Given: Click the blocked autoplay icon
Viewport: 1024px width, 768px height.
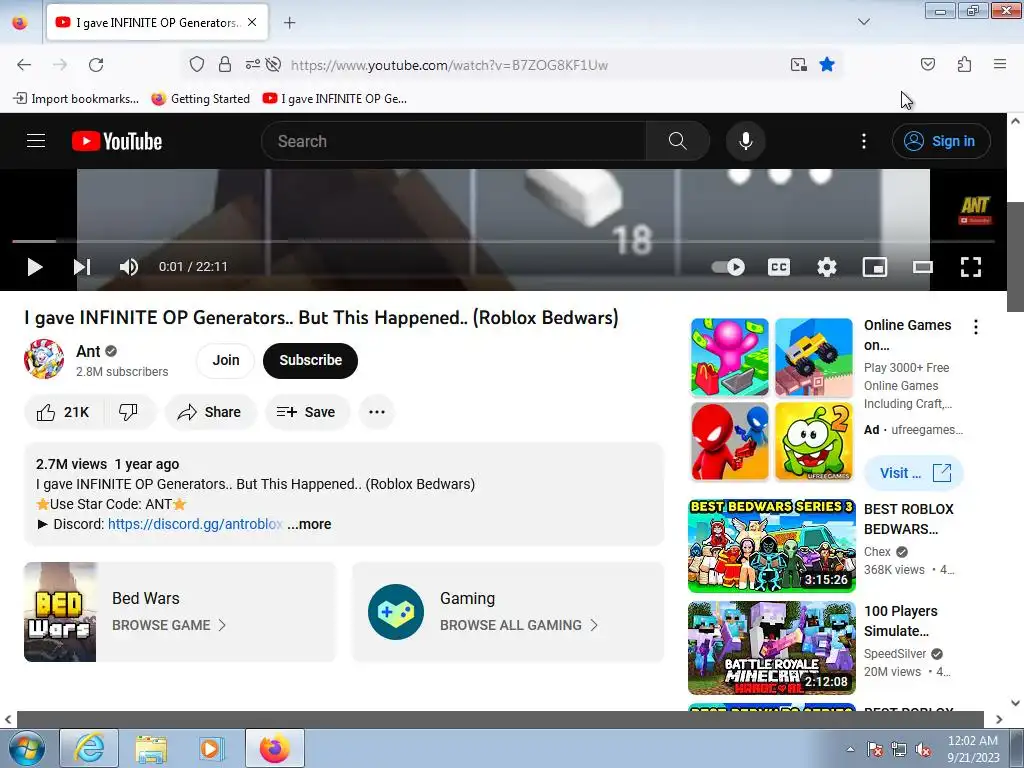Looking at the screenshot, I should (274, 64).
